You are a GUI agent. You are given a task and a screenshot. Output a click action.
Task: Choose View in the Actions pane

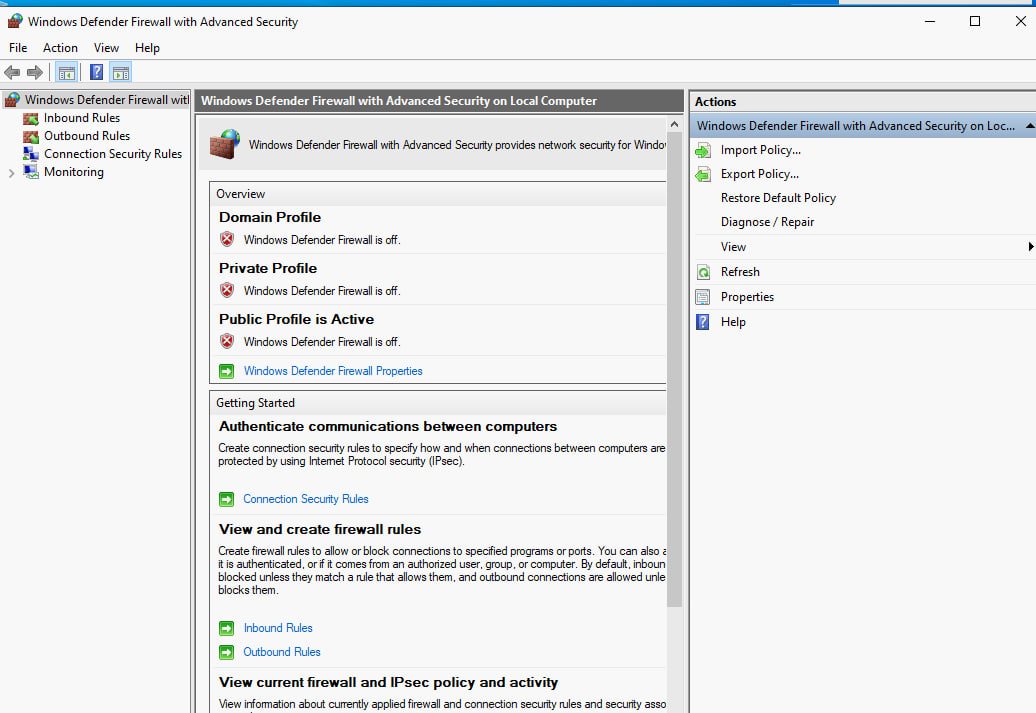point(733,247)
